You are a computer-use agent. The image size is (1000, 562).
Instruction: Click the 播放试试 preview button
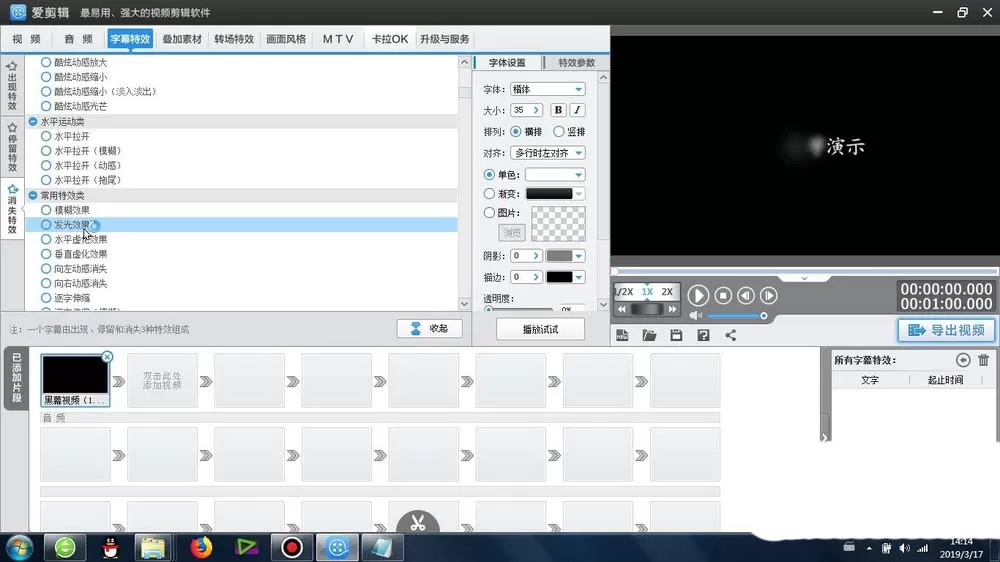(x=540, y=329)
